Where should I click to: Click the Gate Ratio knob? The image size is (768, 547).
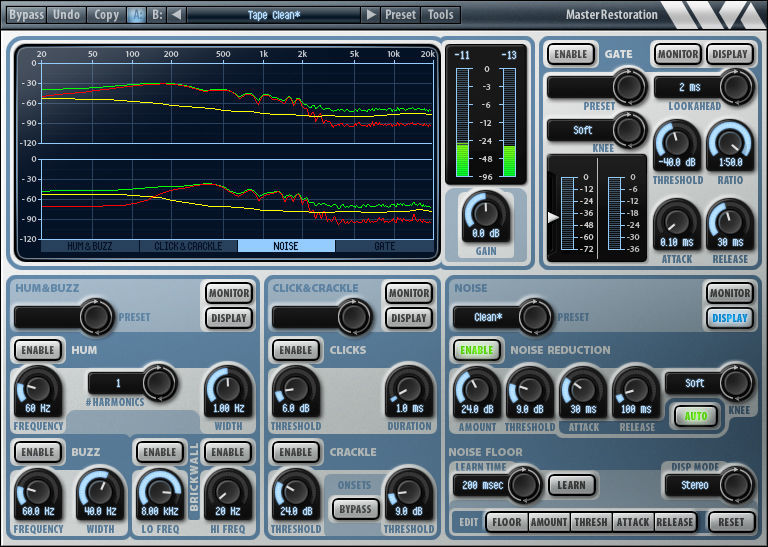(x=730, y=145)
